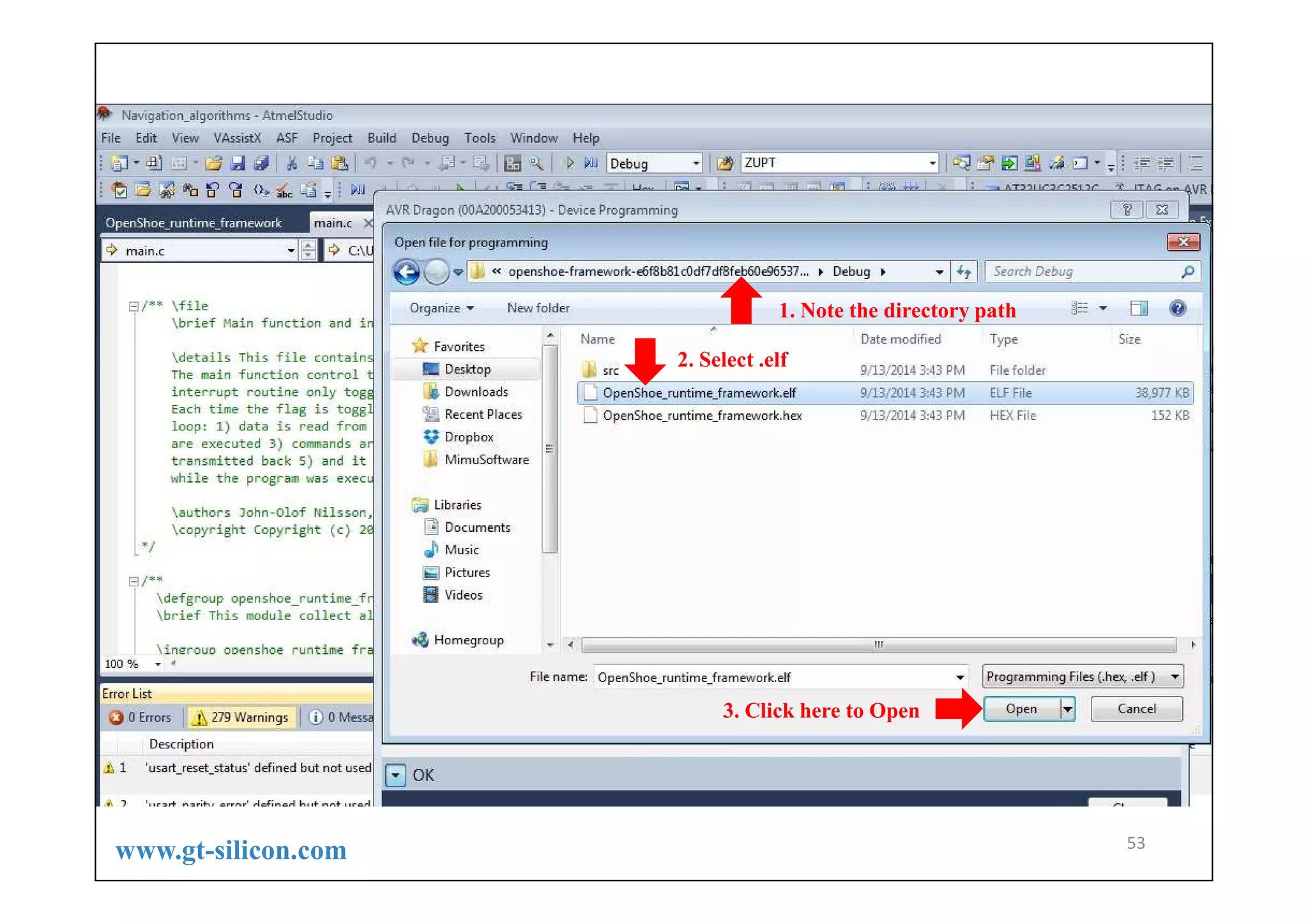The width and height of the screenshot is (1308, 924).
Task: Click the Cut scissors icon
Action: (291, 163)
